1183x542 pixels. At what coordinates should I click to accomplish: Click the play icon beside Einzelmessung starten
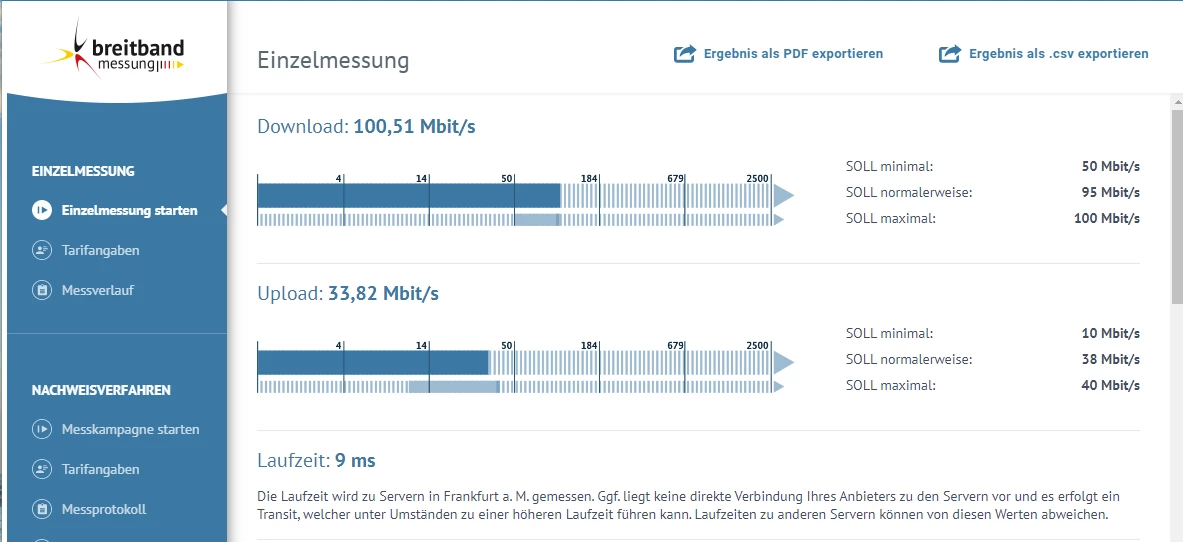coord(42,210)
